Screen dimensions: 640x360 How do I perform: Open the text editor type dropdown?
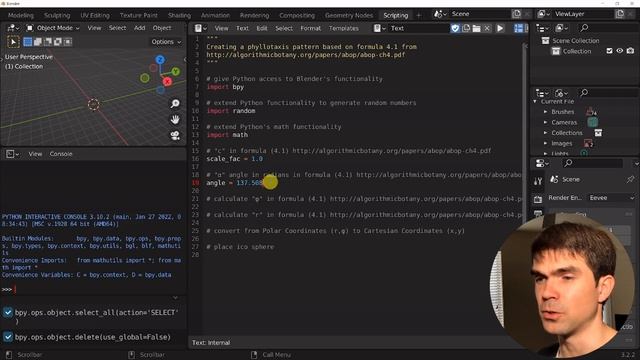click(200, 28)
